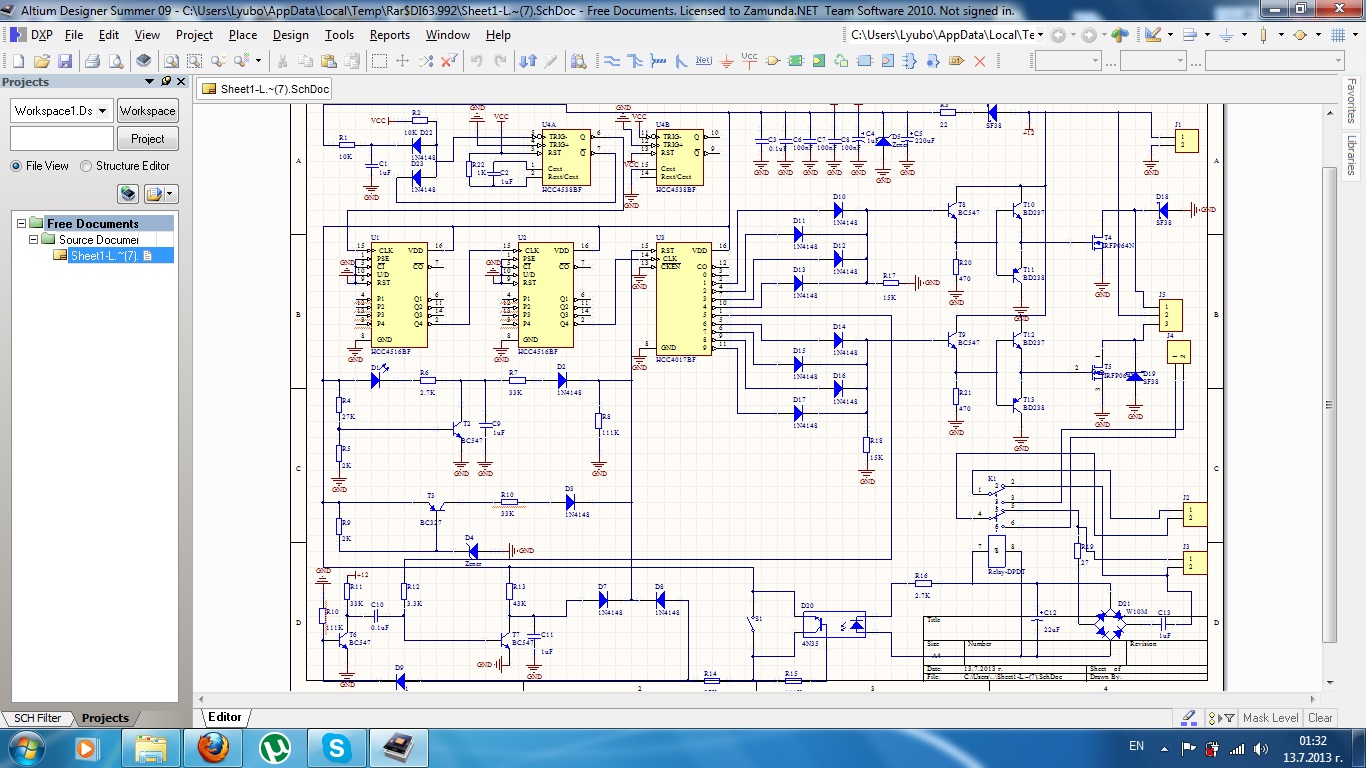
Task: Click the Project button
Action: pos(148,139)
